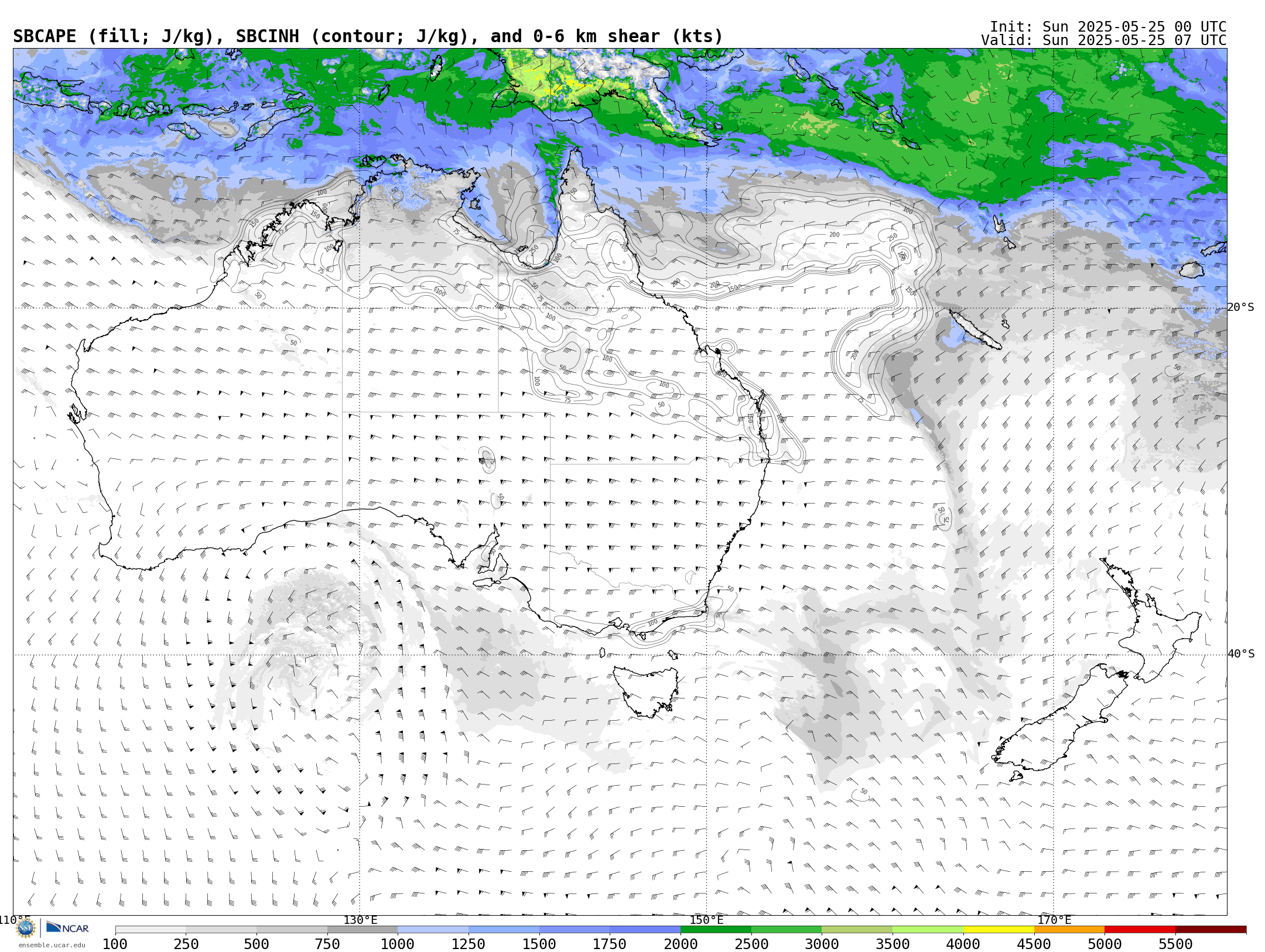Pick the medium green 2500–3000 colorbar segment
1265x952 pixels.
pyautogui.click(x=787, y=930)
